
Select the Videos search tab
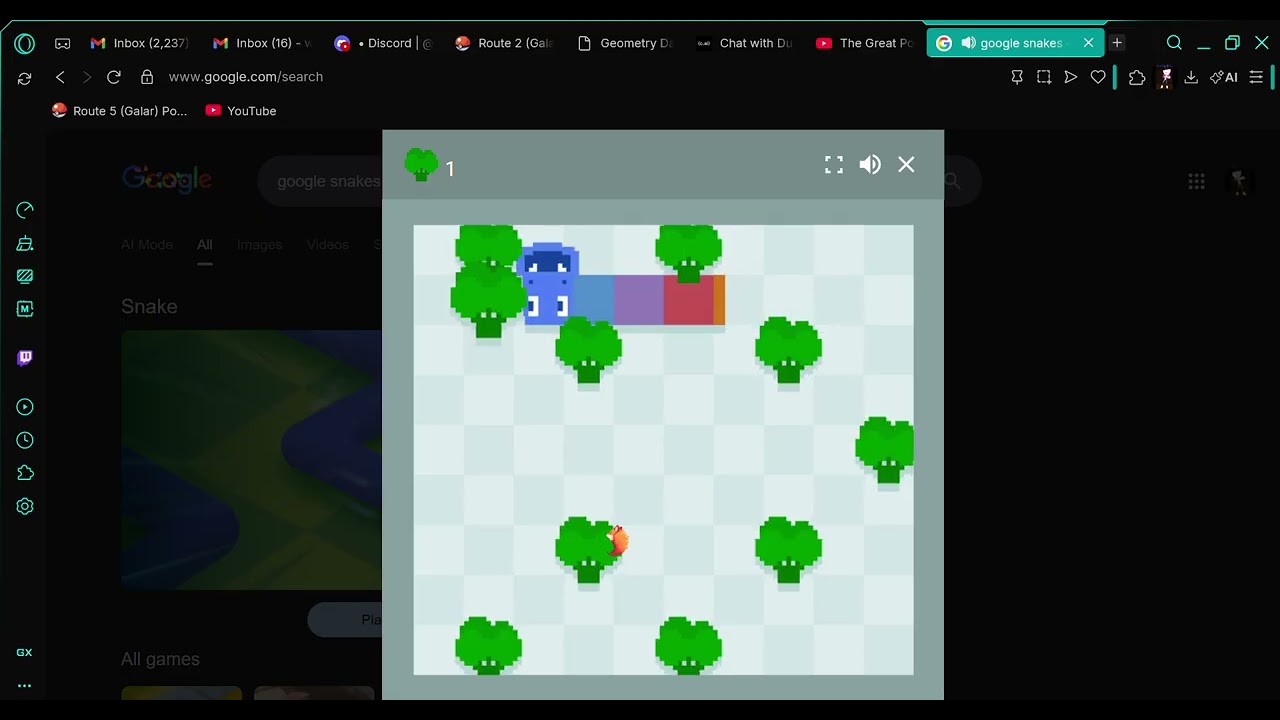click(x=328, y=245)
